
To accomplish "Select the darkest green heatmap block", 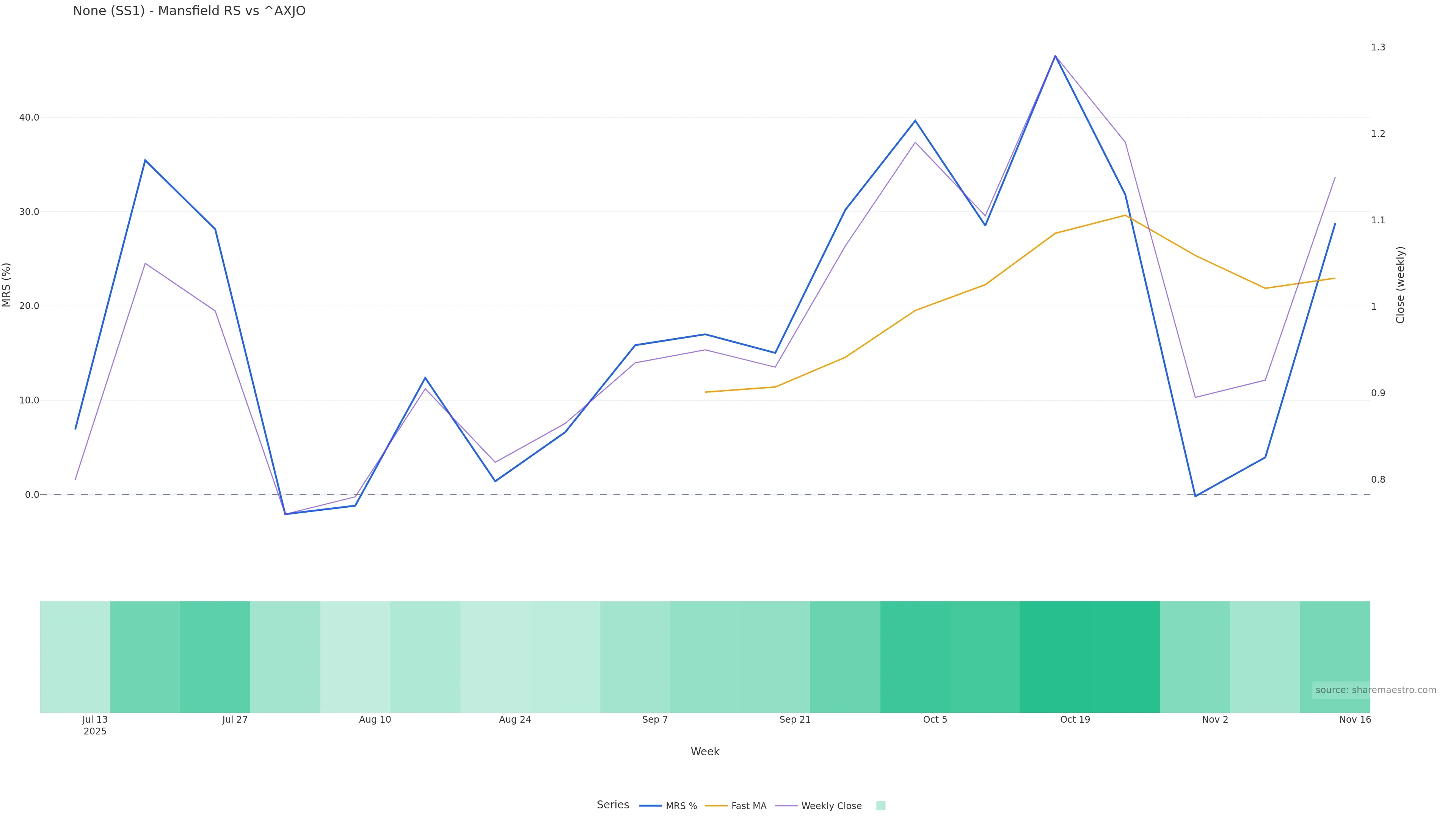I will click(x=1090, y=656).
